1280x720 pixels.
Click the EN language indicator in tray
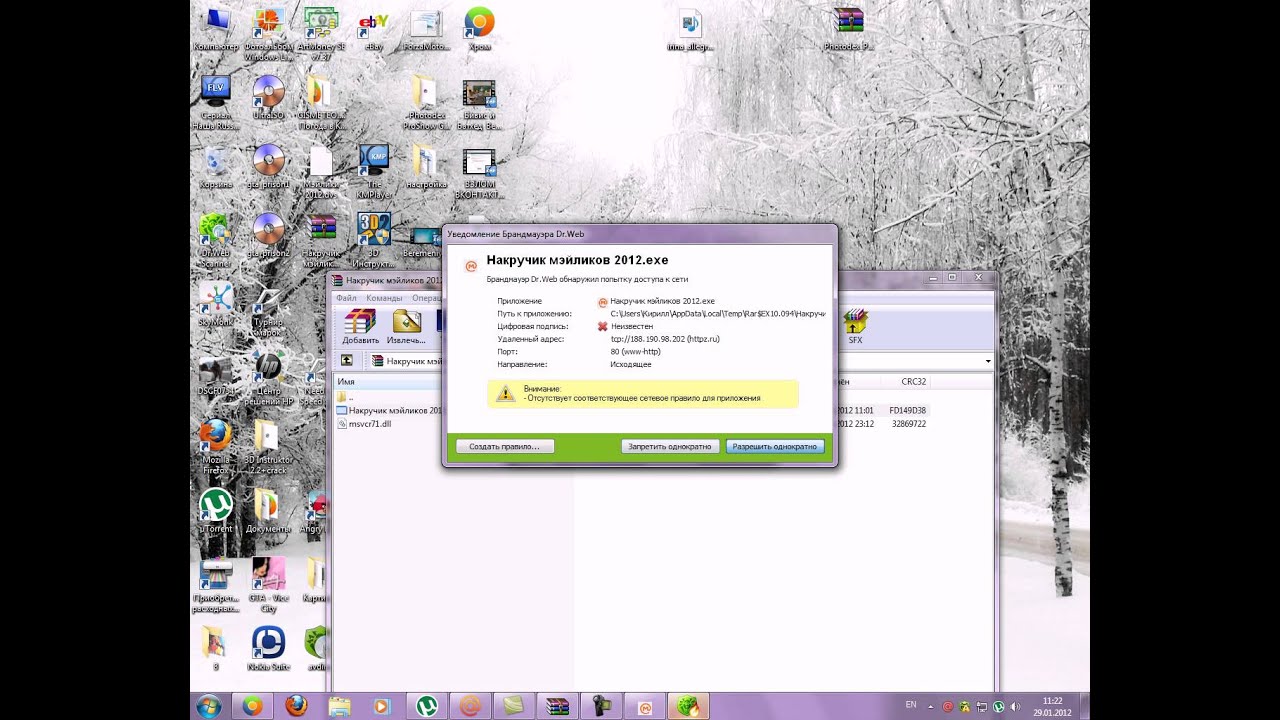(911, 705)
